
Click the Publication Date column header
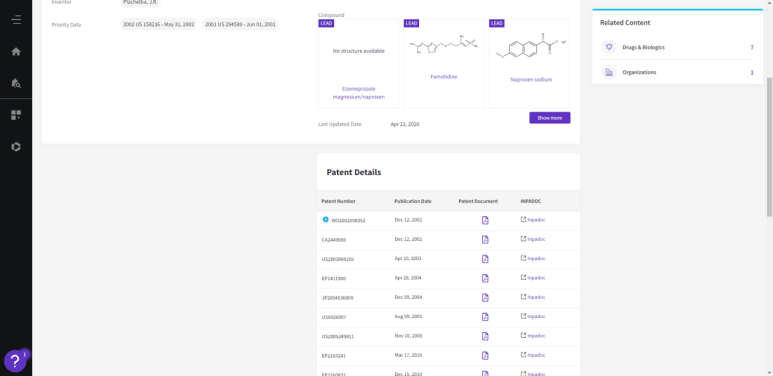coord(413,201)
